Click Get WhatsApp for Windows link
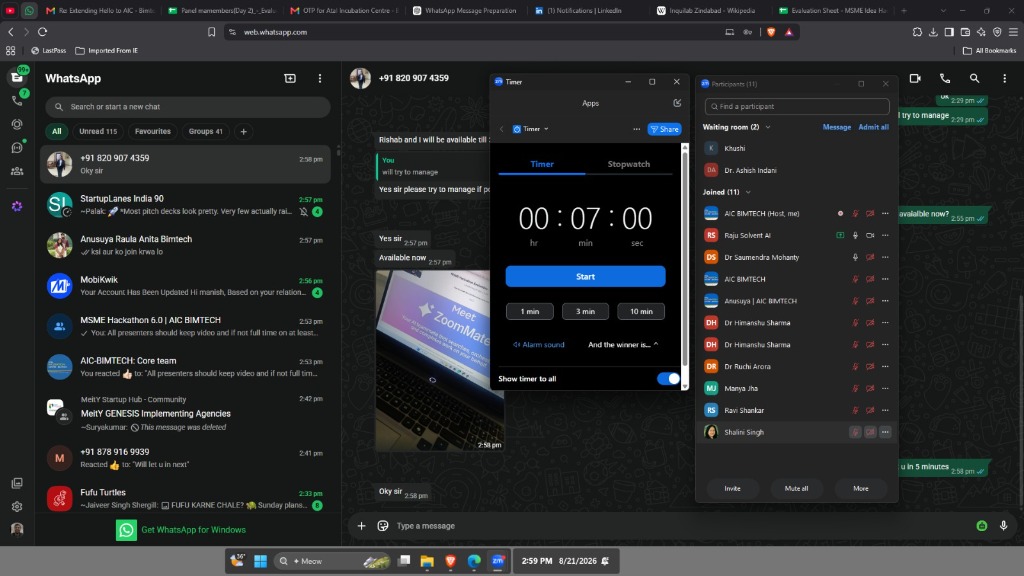This screenshot has width=1024, height=576. click(x=181, y=530)
